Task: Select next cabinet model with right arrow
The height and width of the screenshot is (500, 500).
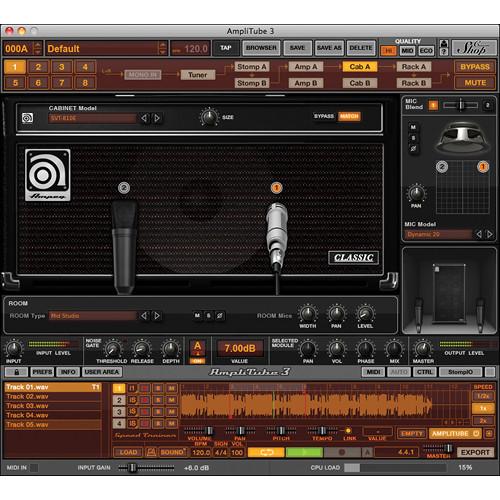Action: [x=156, y=118]
